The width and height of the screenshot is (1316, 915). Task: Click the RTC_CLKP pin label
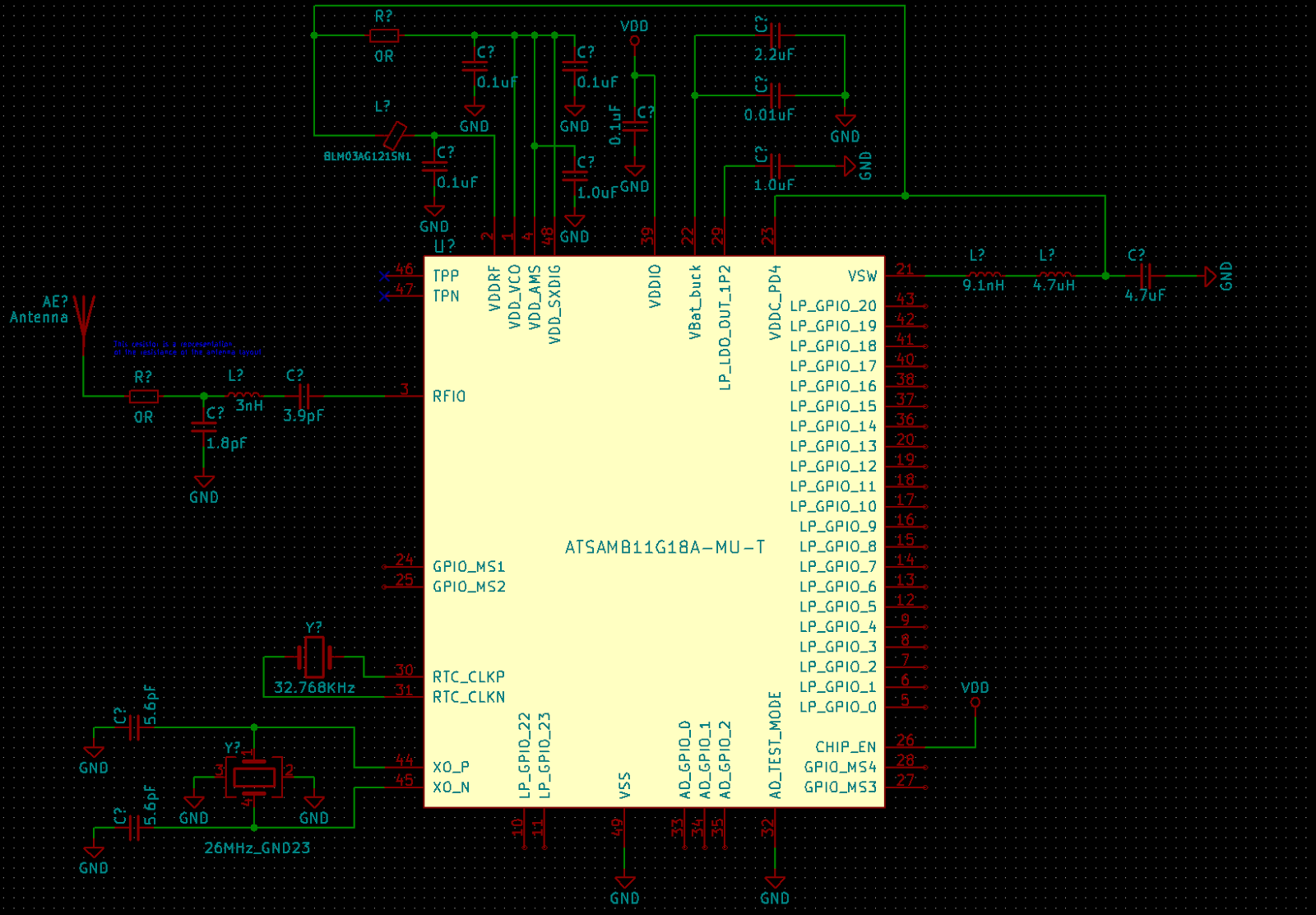coord(469,677)
